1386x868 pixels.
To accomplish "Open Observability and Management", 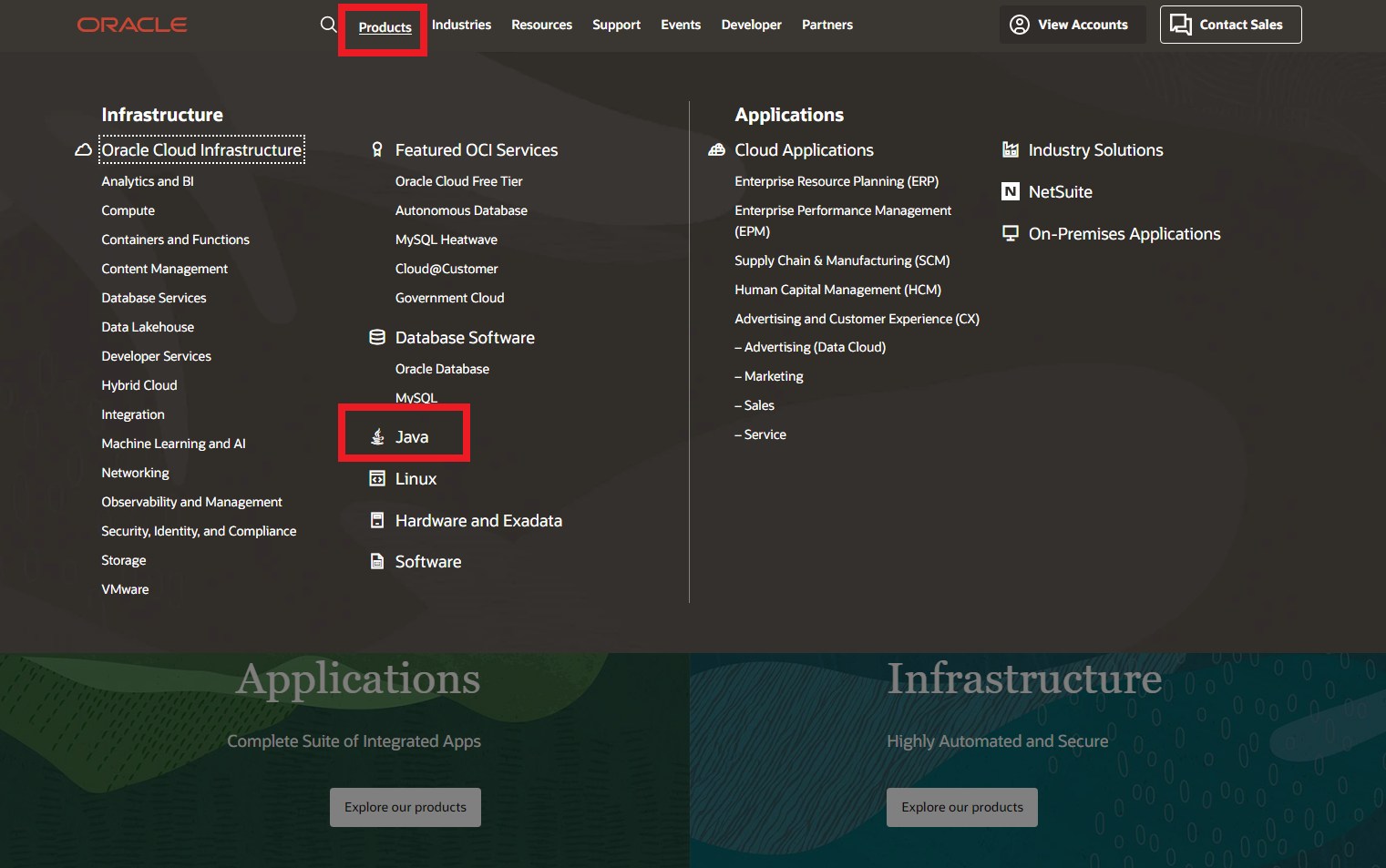I will pyautogui.click(x=192, y=502).
